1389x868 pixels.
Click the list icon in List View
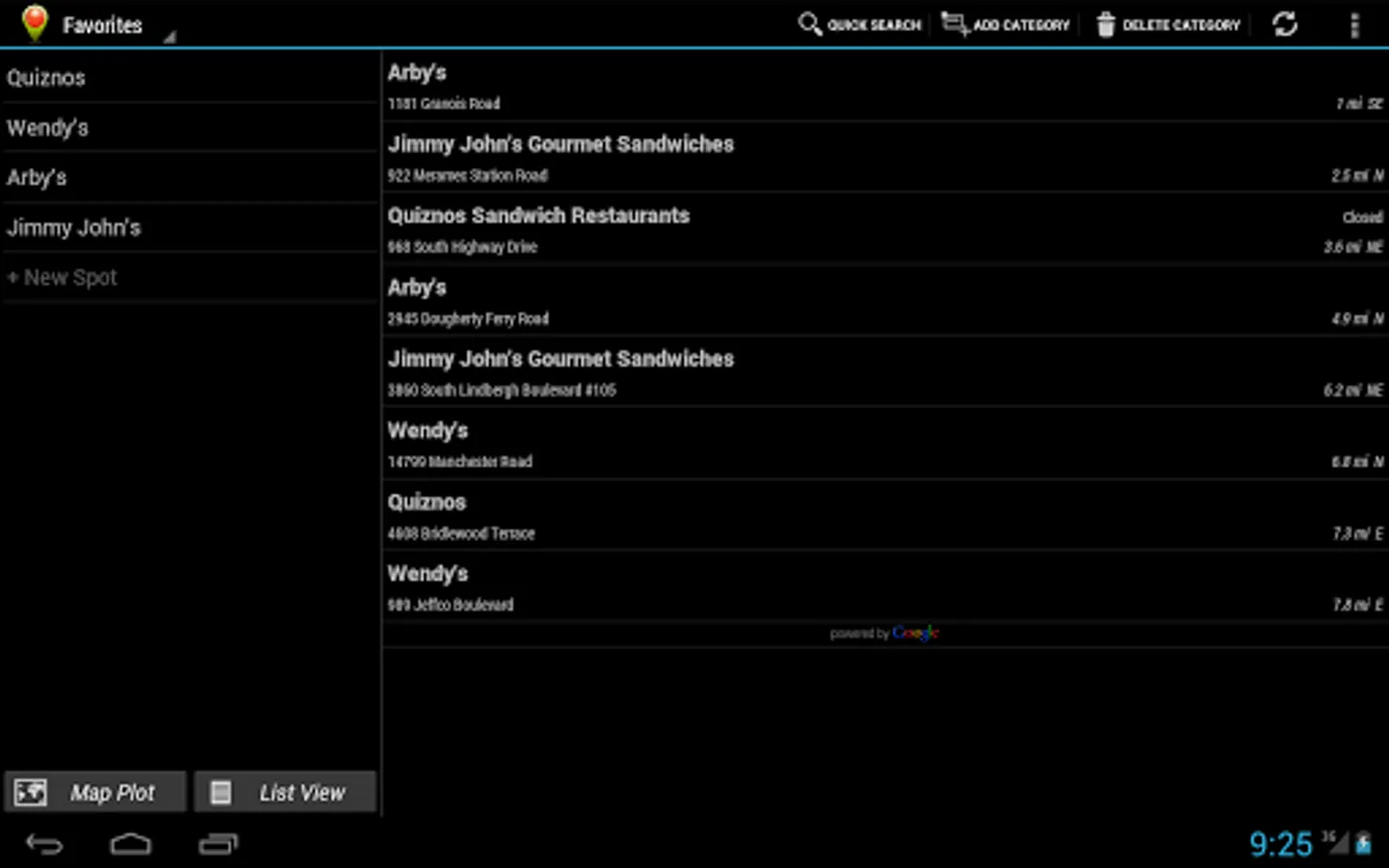coord(221,792)
